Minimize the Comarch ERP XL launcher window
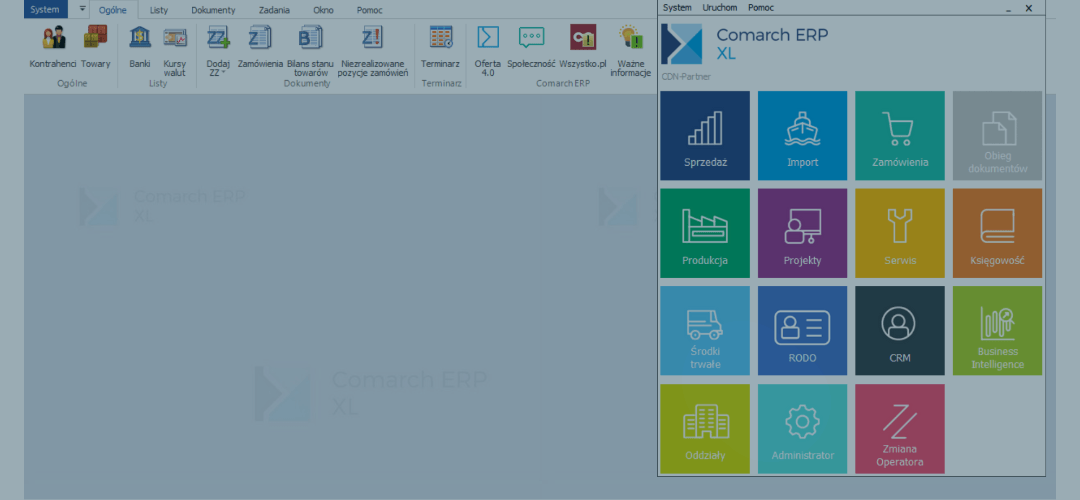 pyautogui.click(x=1008, y=8)
